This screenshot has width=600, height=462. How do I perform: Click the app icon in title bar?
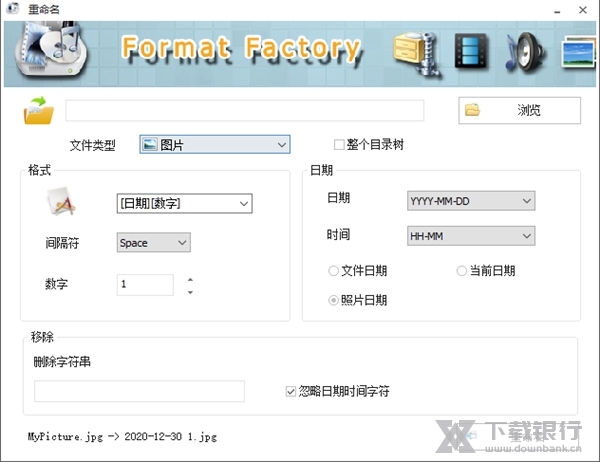pyautogui.click(x=13, y=8)
